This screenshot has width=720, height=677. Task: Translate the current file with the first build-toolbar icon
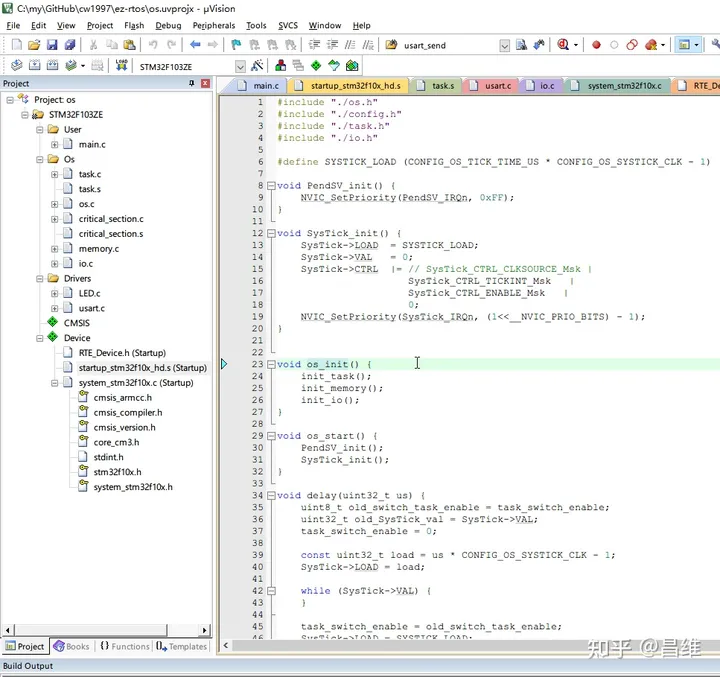(17, 66)
